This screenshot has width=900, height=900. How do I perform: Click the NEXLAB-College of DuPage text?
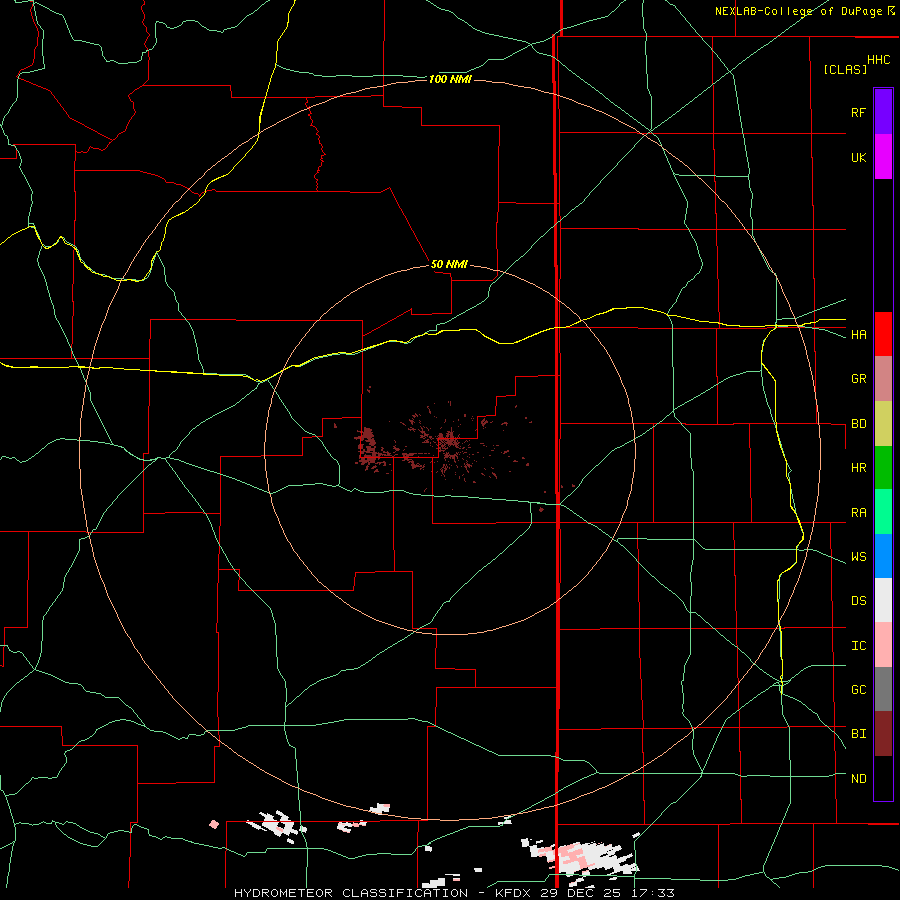point(798,11)
